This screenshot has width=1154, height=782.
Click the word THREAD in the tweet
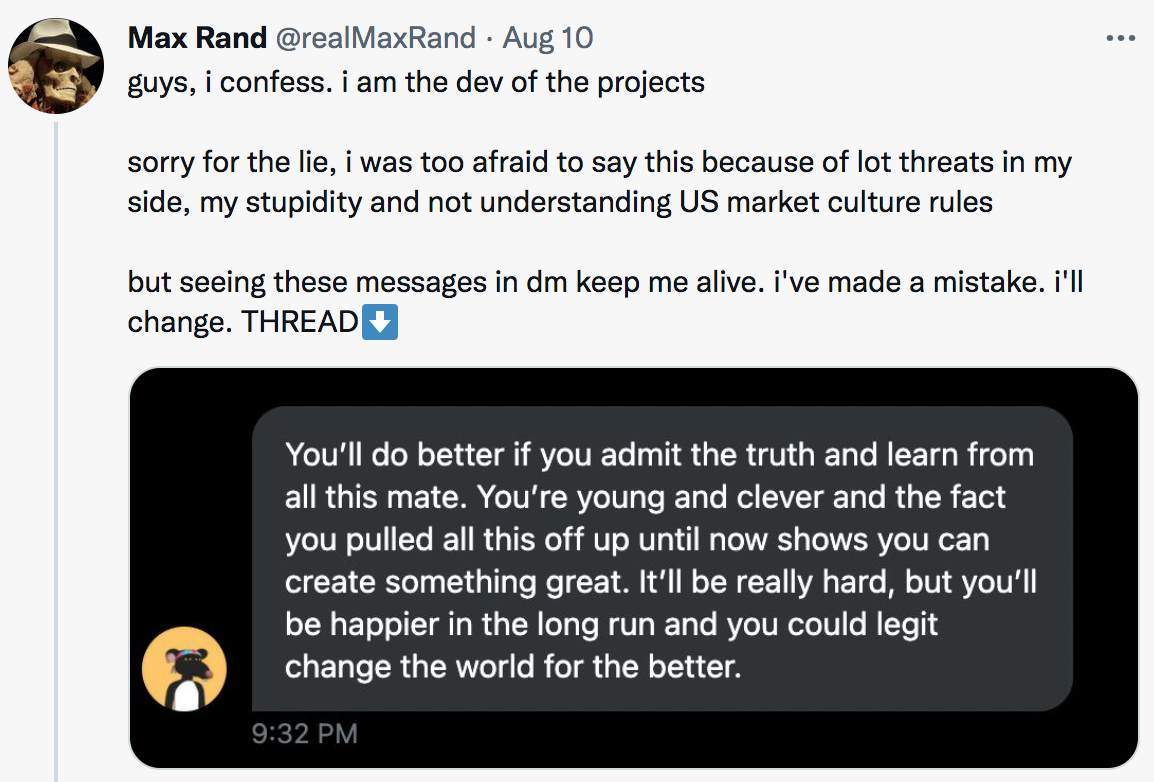(x=299, y=322)
